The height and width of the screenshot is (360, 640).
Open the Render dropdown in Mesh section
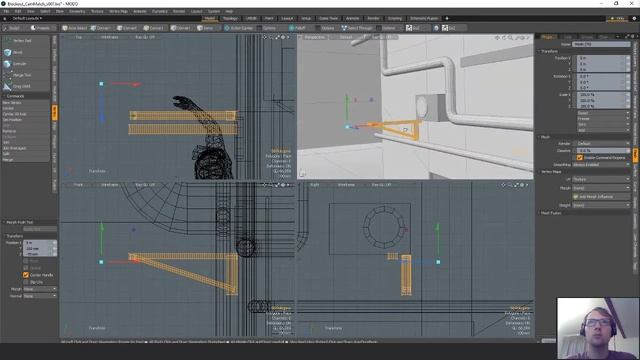[x=601, y=144]
